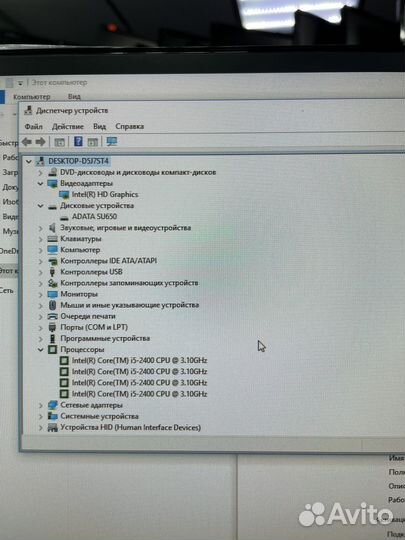Select Мониторы tree label
Viewport: 405px width, 540px height.
pos(79,294)
